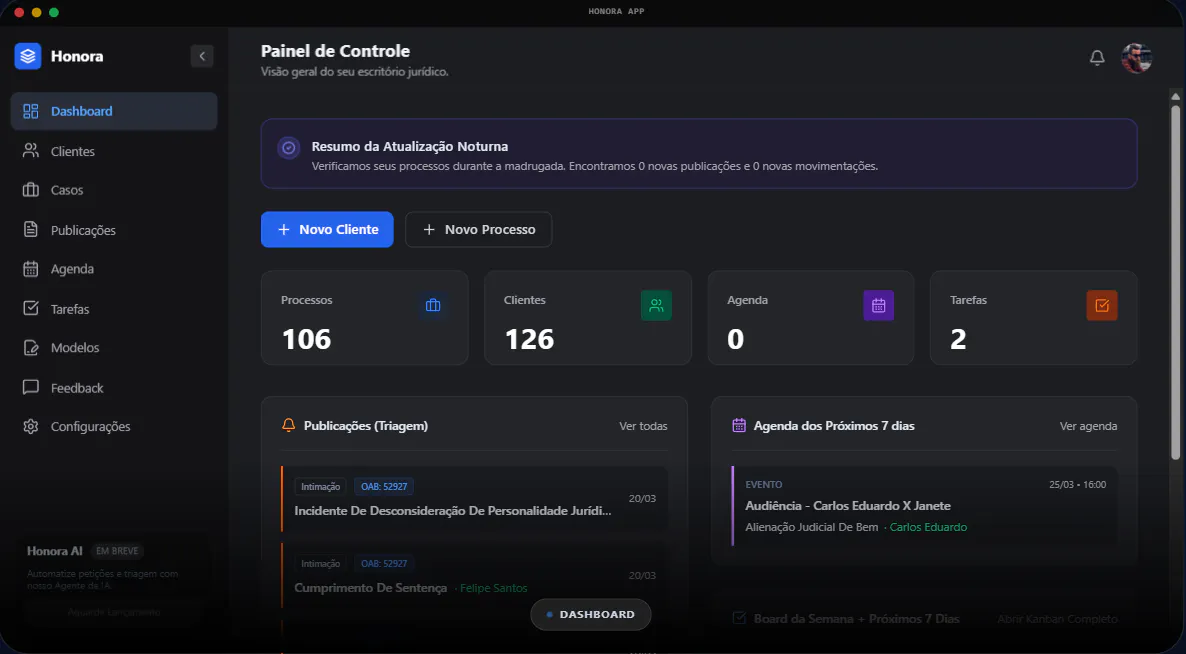Image resolution: width=1186 pixels, height=654 pixels.
Task: Click Felipe Santos client link
Action: click(493, 588)
